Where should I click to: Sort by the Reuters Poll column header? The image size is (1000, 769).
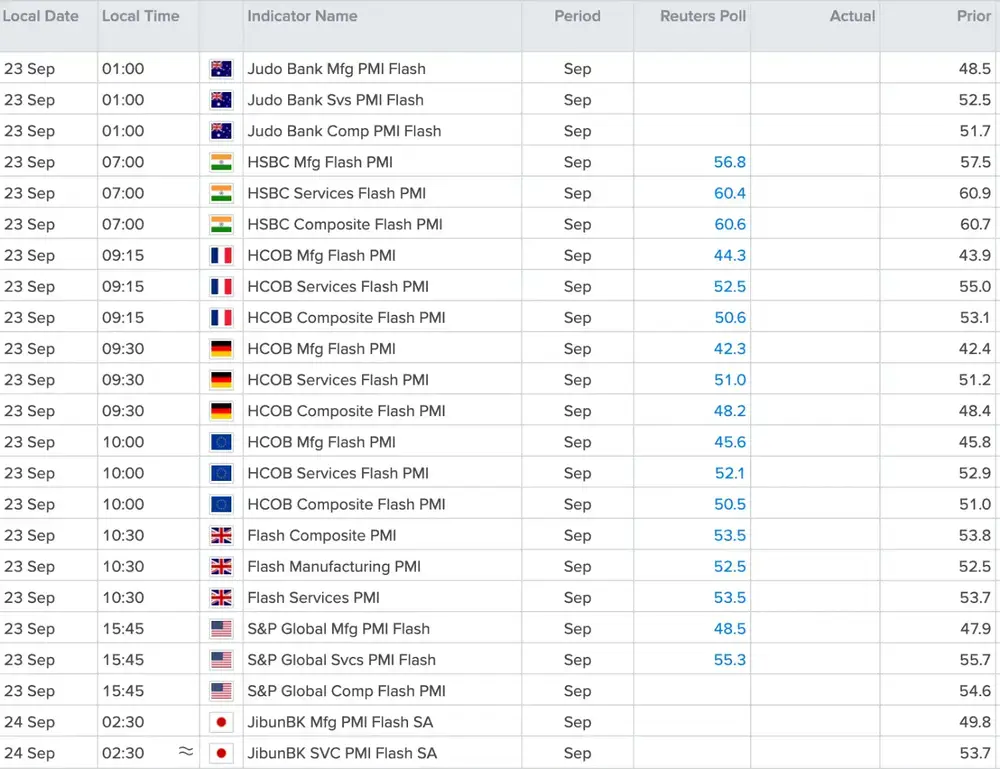(x=703, y=16)
